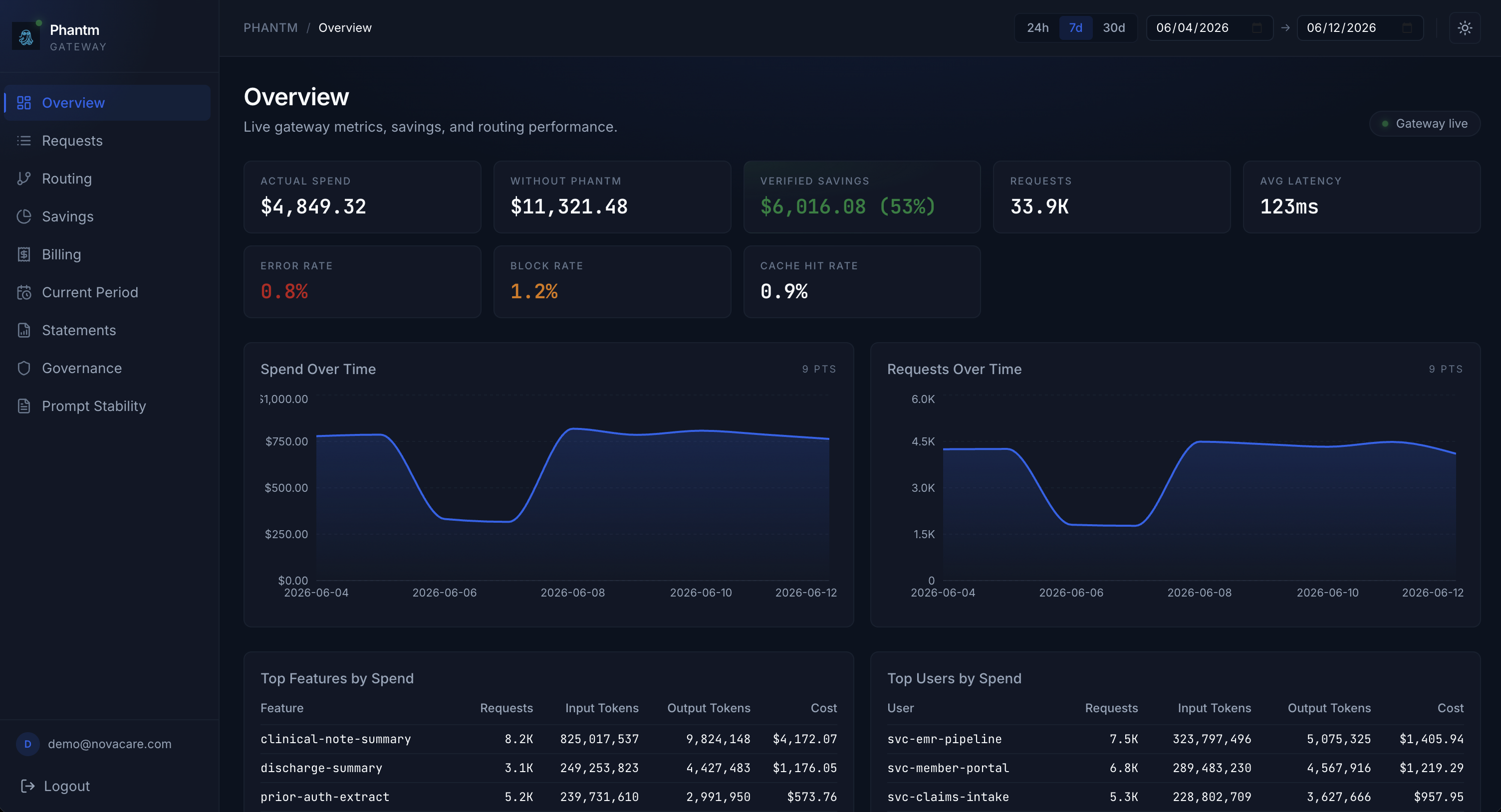Click 2026-06-08 label on Spend chart
The height and width of the screenshot is (812, 1501).
(x=572, y=593)
